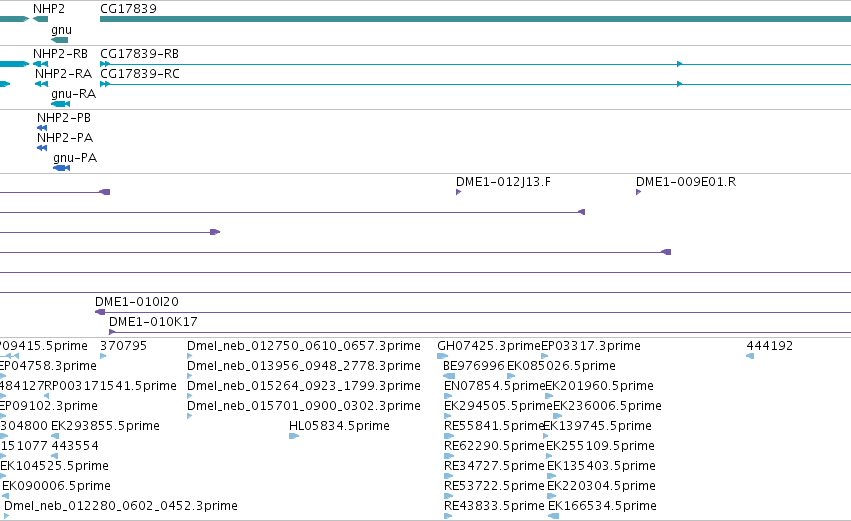This screenshot has height=521, width=851.
Task: Open Dmel_neb_015264_0923_1799.3prime feature
Action: click(x=303, y=386)
